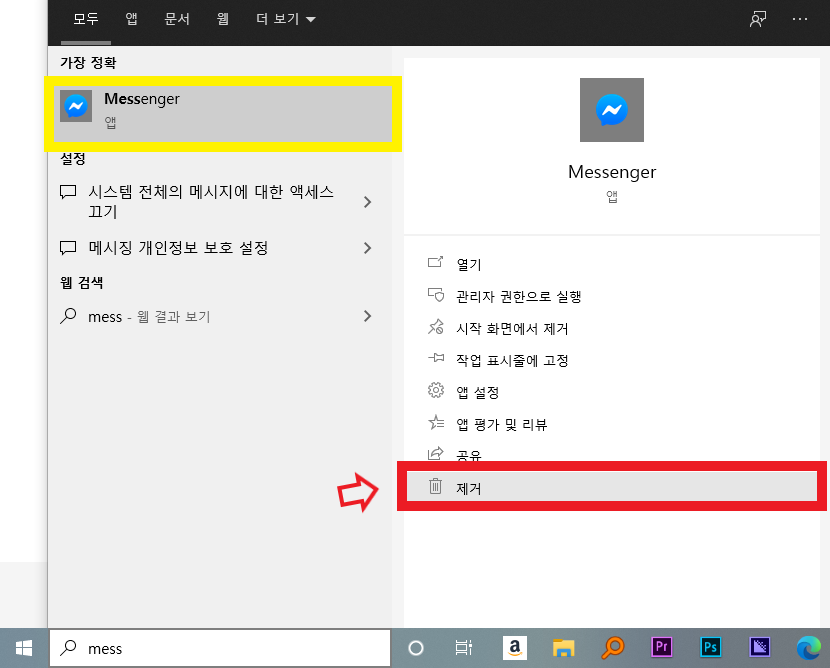Screen dimensions: 830x668
Task: Click 제거 to uninstall Messenger
Action: [x=611, y=486]
